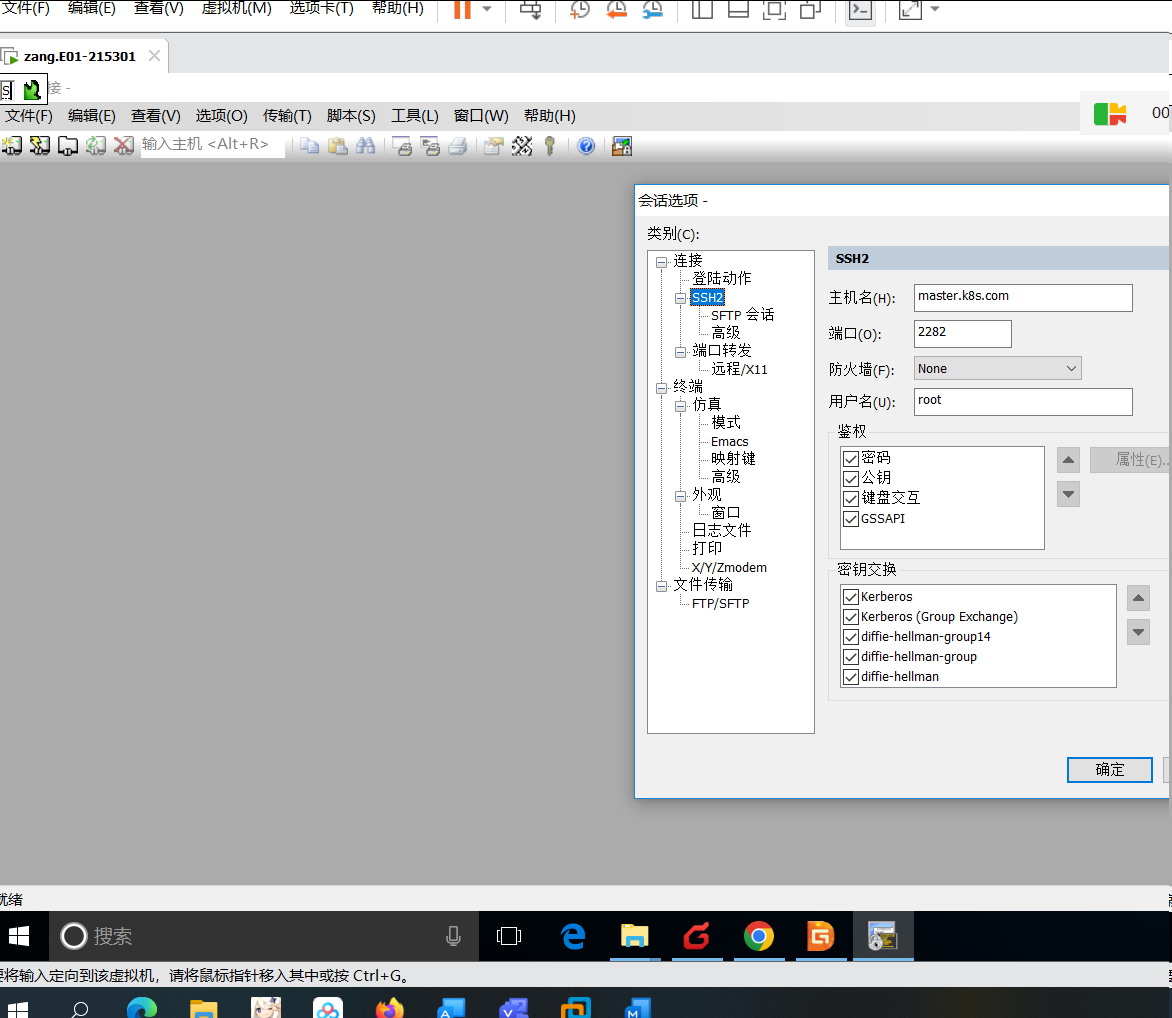Click the VMware revert snapshot icon
This screenshot has height=1018, width=1172.
(617, 10)
